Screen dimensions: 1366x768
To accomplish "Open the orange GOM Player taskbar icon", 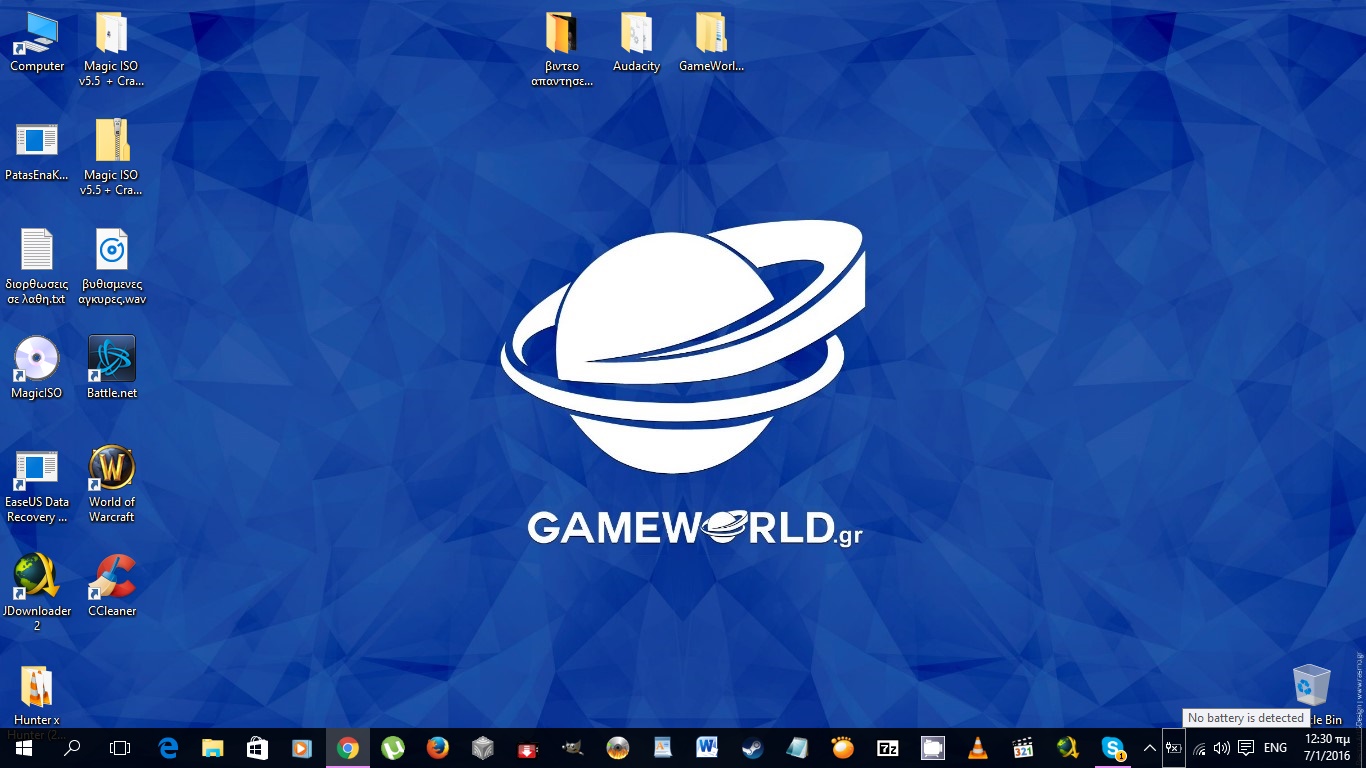I will [x=843, y=748].
